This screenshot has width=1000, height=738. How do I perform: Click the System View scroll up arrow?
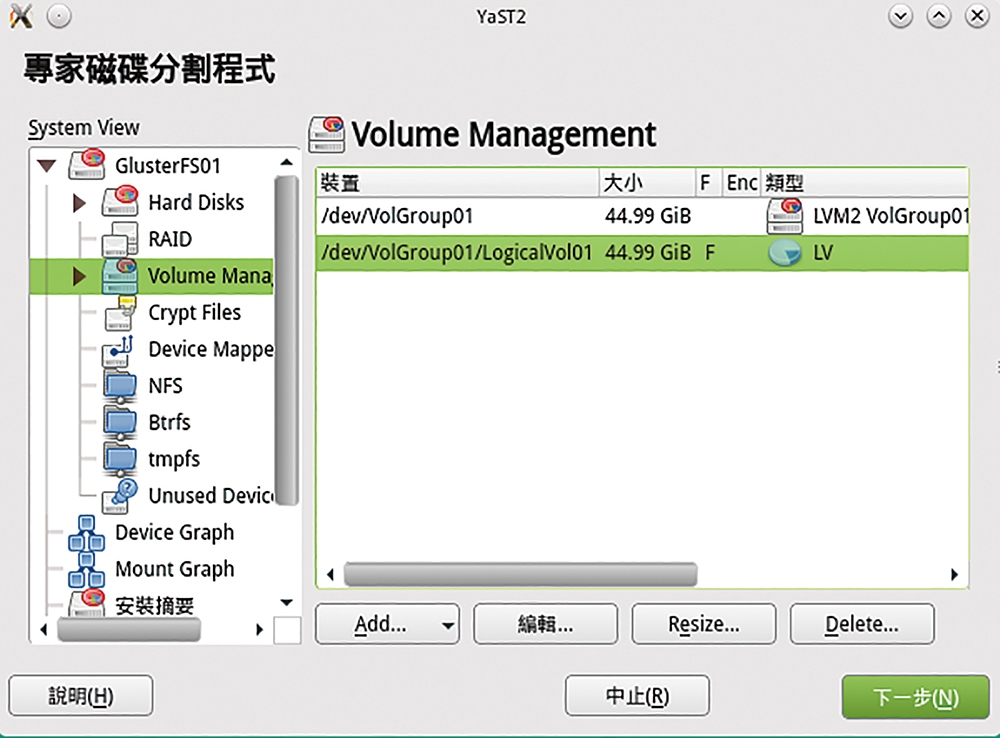pos(286,162)
